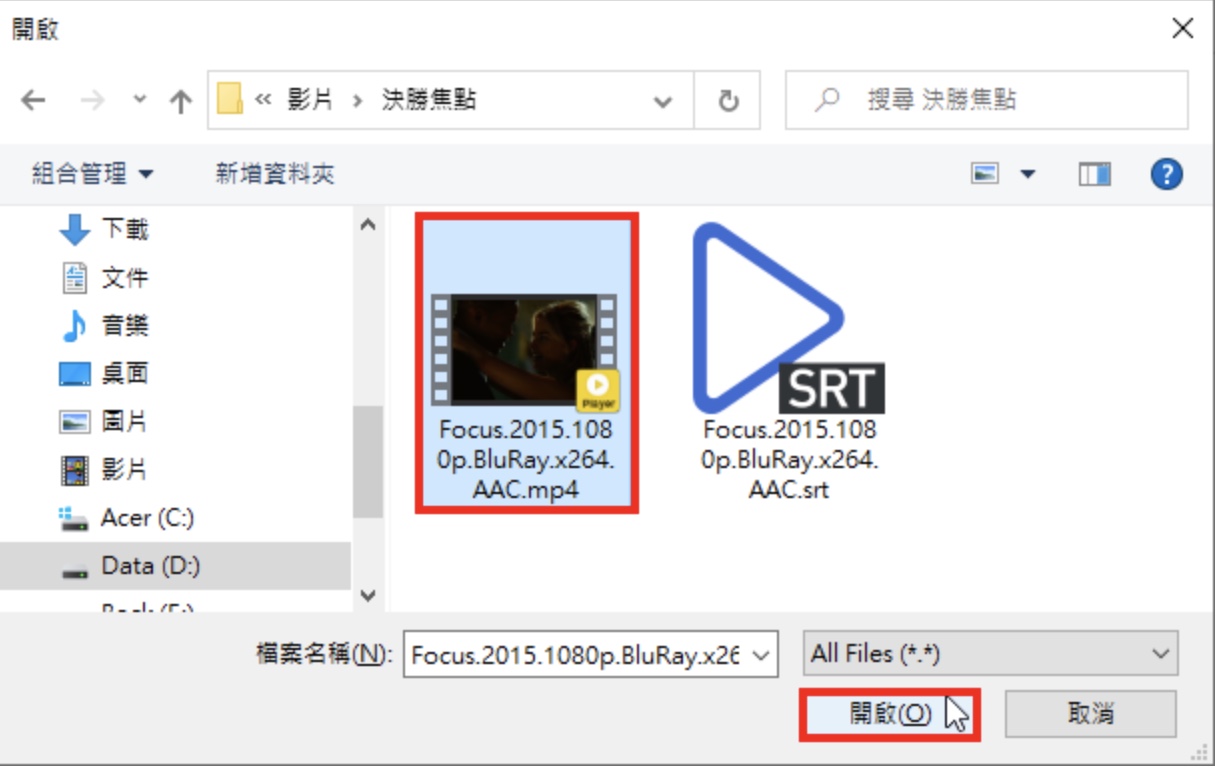
Task: Open help with the question mark icon
Action: 1167,175
